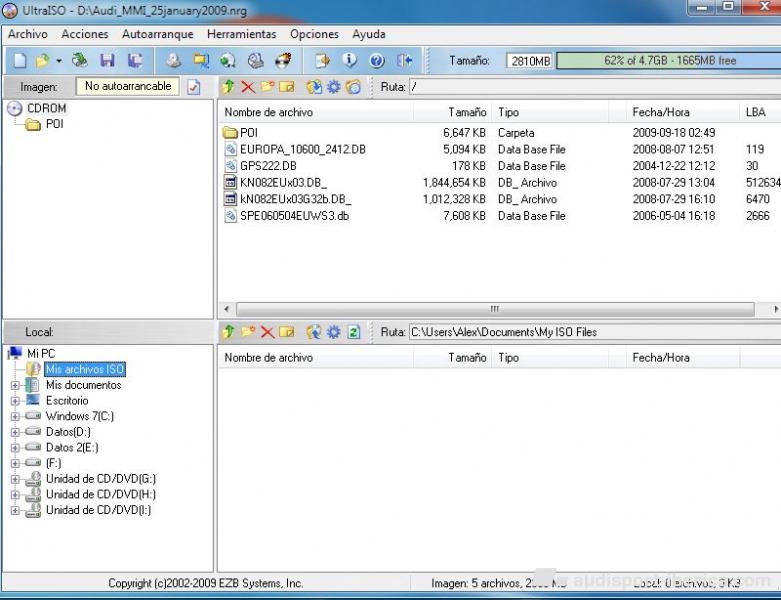Image resolution: width=781 pixels, height=600 pixels.
Task: Click the red delete icon in image pane toolbar
Action: (x=248, y=87)
